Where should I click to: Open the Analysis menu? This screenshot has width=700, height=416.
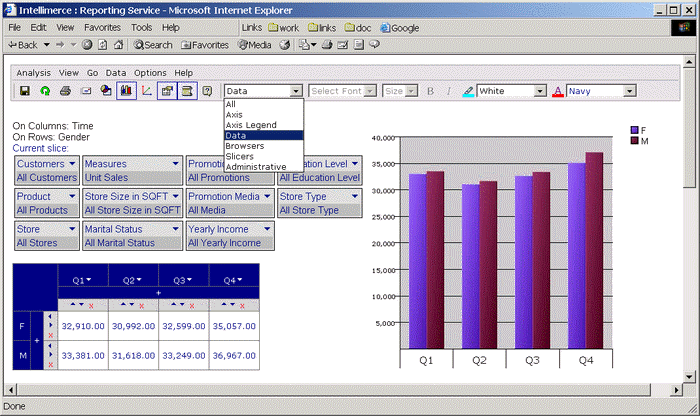tap(33, 73)
